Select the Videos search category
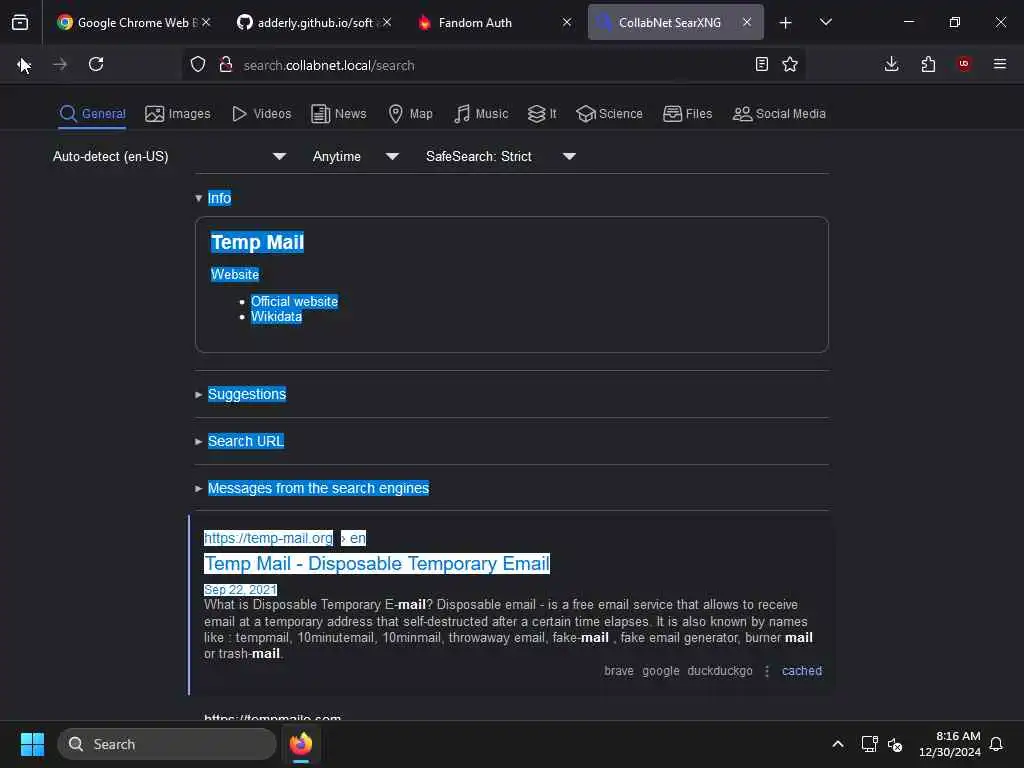The image size is (1024, 768). 261,114
